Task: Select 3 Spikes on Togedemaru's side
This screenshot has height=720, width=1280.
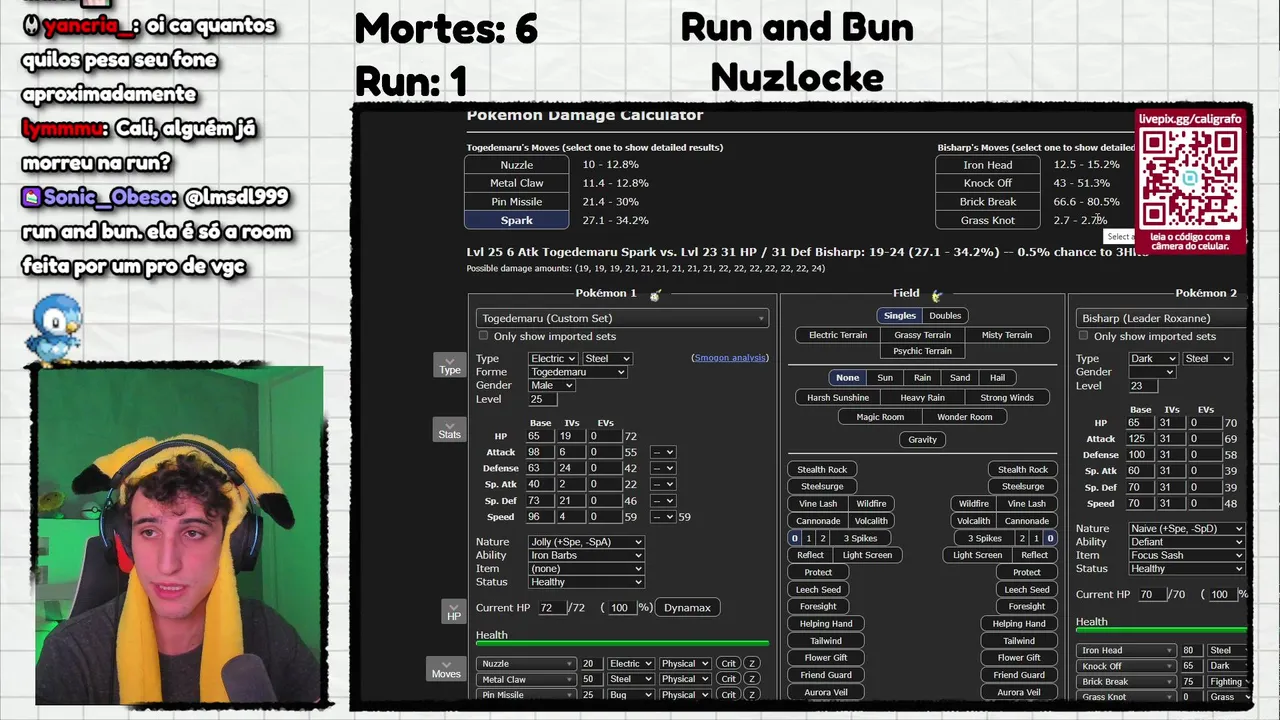Action: (860, 538)
